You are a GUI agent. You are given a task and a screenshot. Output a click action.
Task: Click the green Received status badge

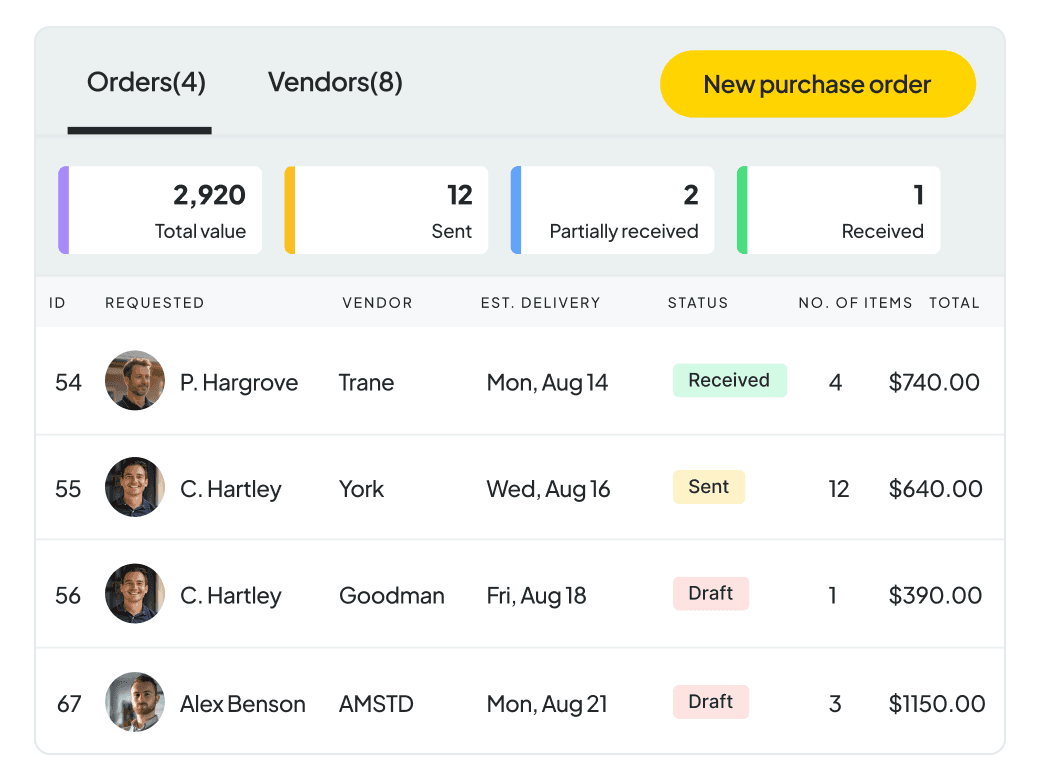point(730,381)
